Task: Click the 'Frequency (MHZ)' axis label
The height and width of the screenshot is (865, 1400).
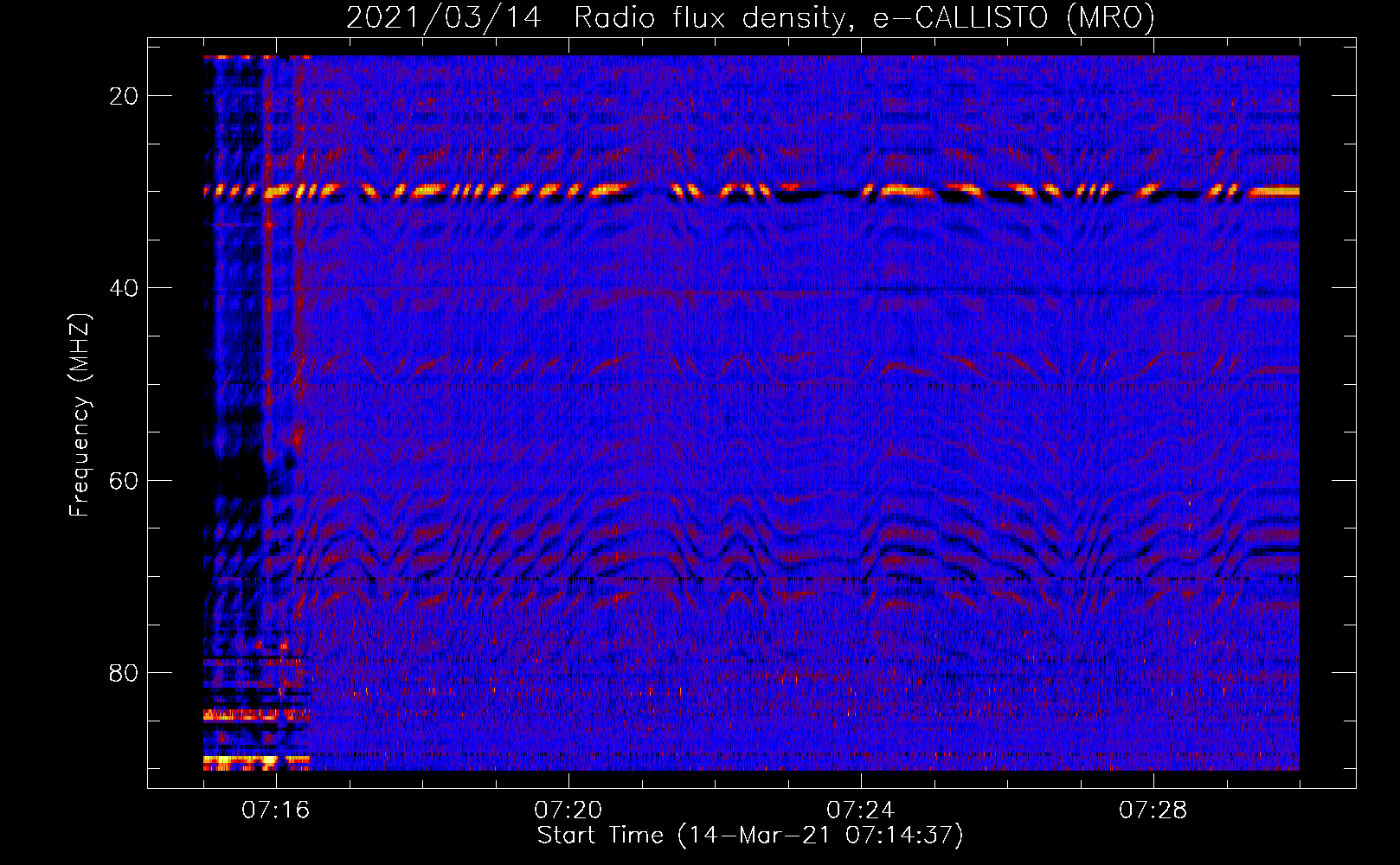Action: 80,415
